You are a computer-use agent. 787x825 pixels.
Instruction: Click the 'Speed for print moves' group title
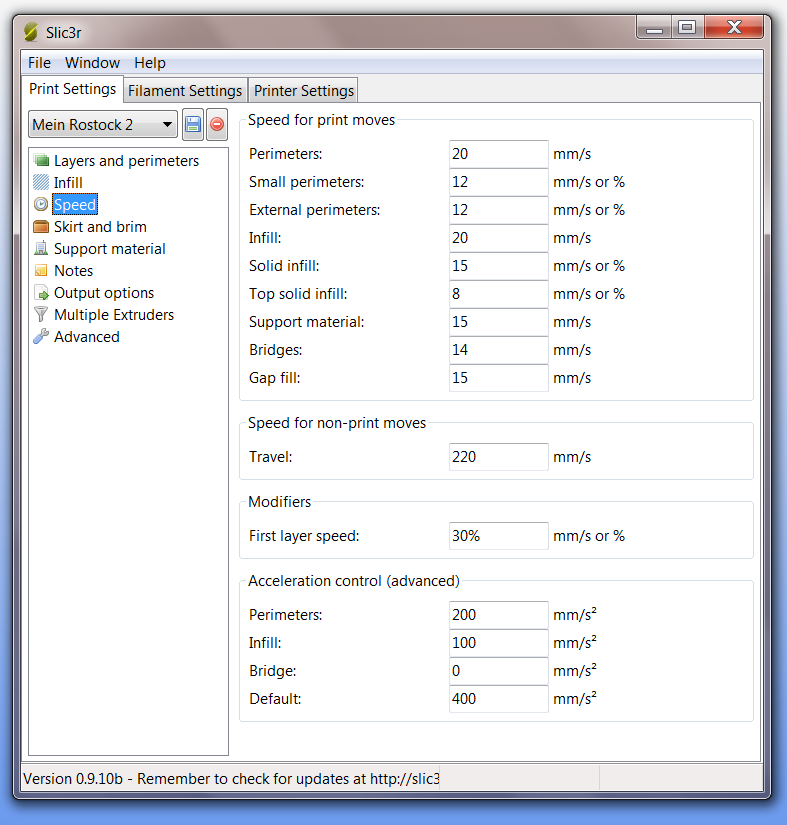tap(321, 120)
